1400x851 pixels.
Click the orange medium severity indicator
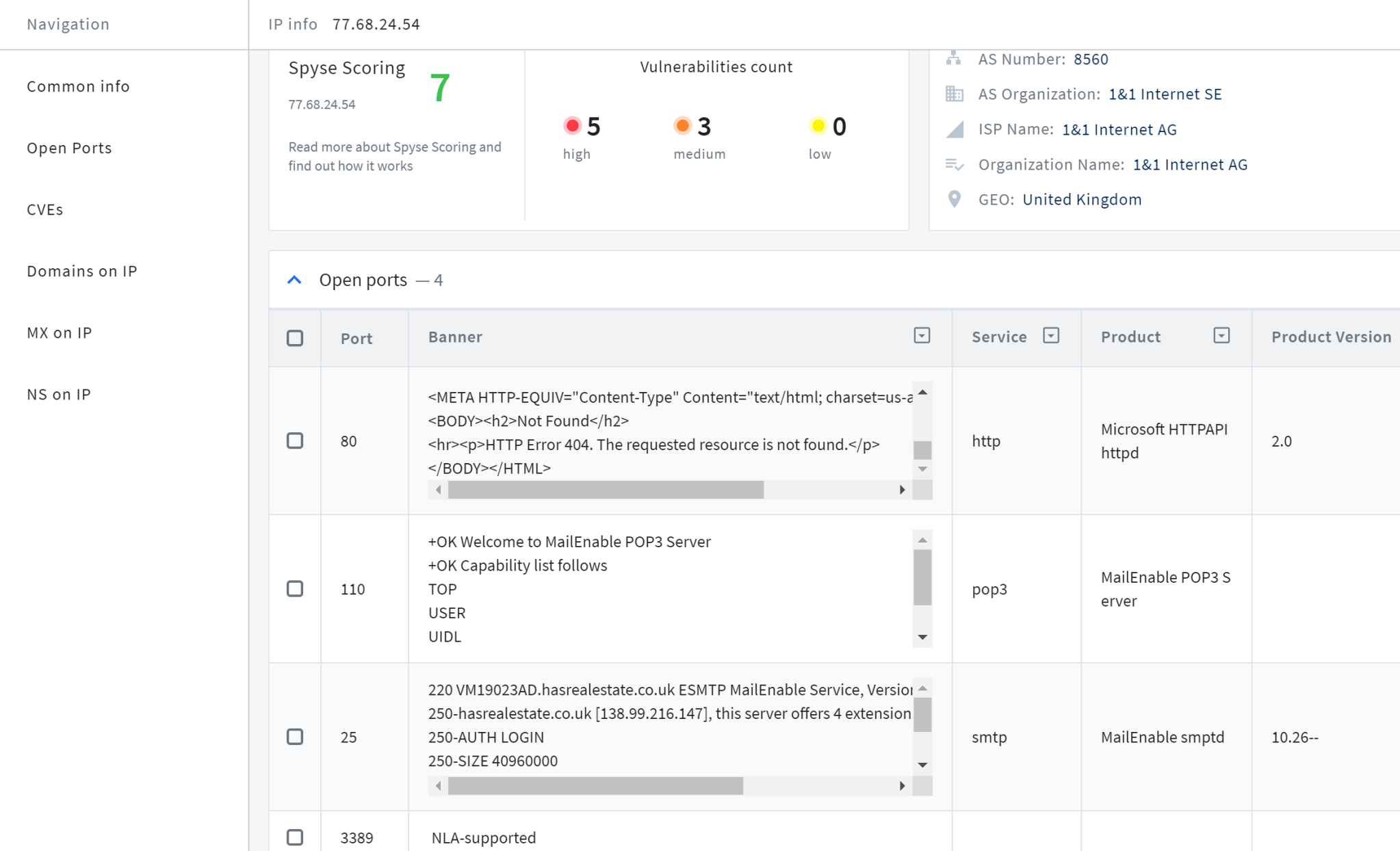click(x=682, y=125)
